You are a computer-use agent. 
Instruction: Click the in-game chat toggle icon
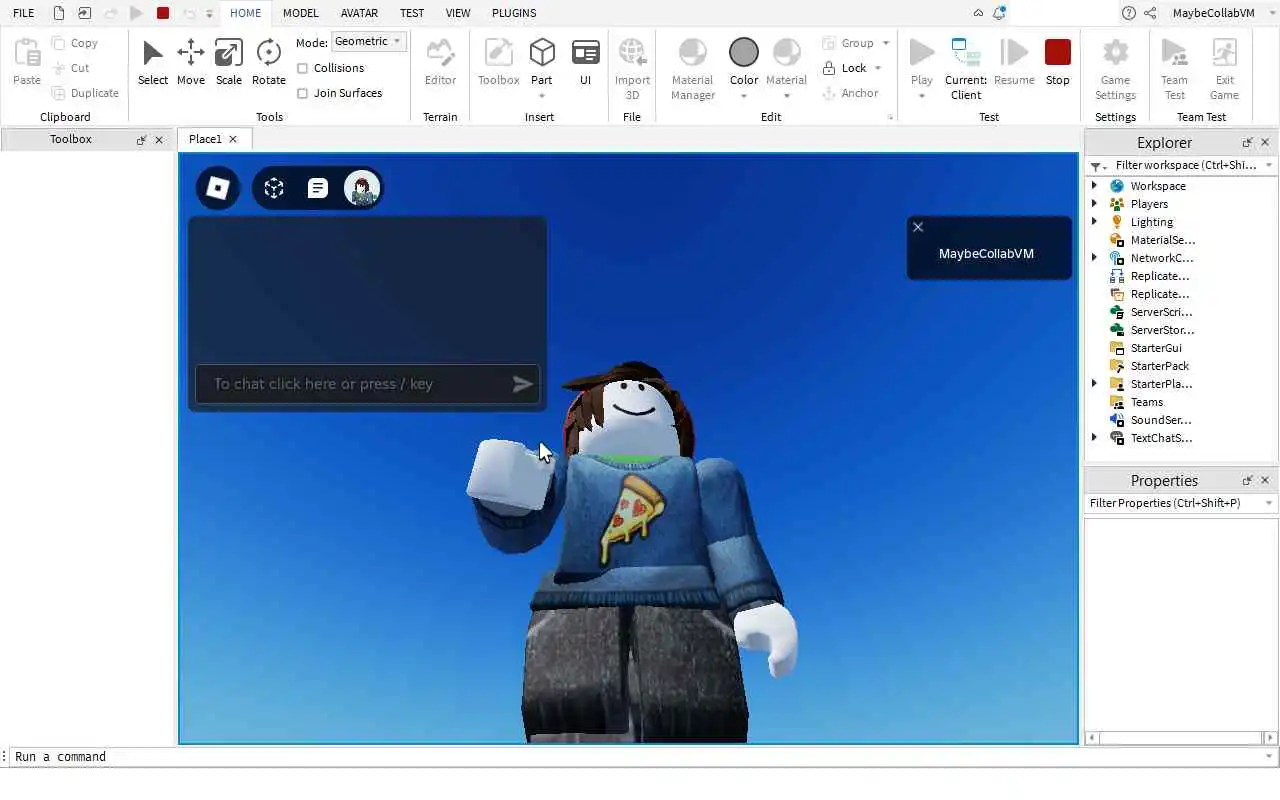pos(317,188)
